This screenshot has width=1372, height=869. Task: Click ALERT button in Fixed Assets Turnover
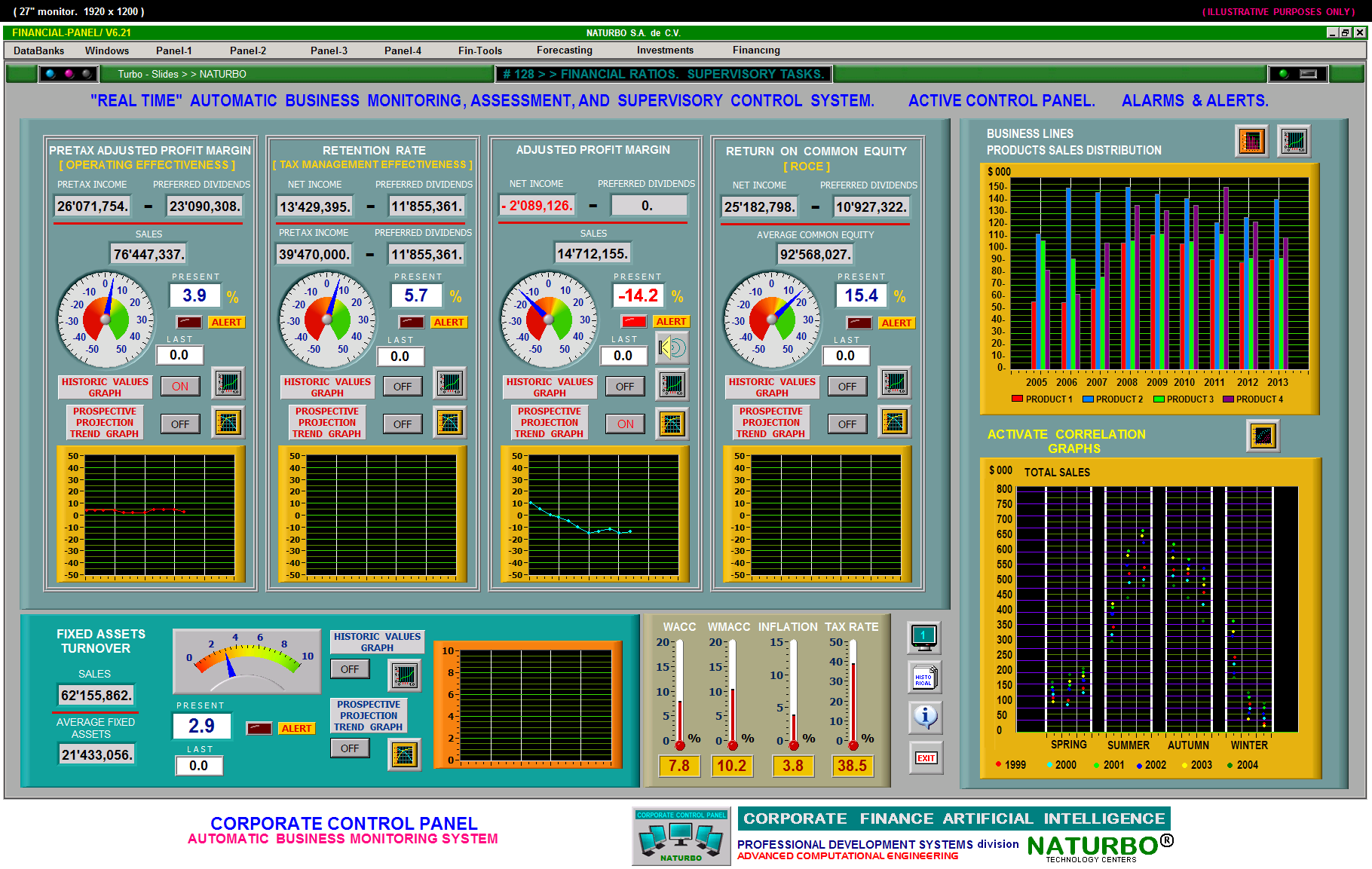coord(296,729)
